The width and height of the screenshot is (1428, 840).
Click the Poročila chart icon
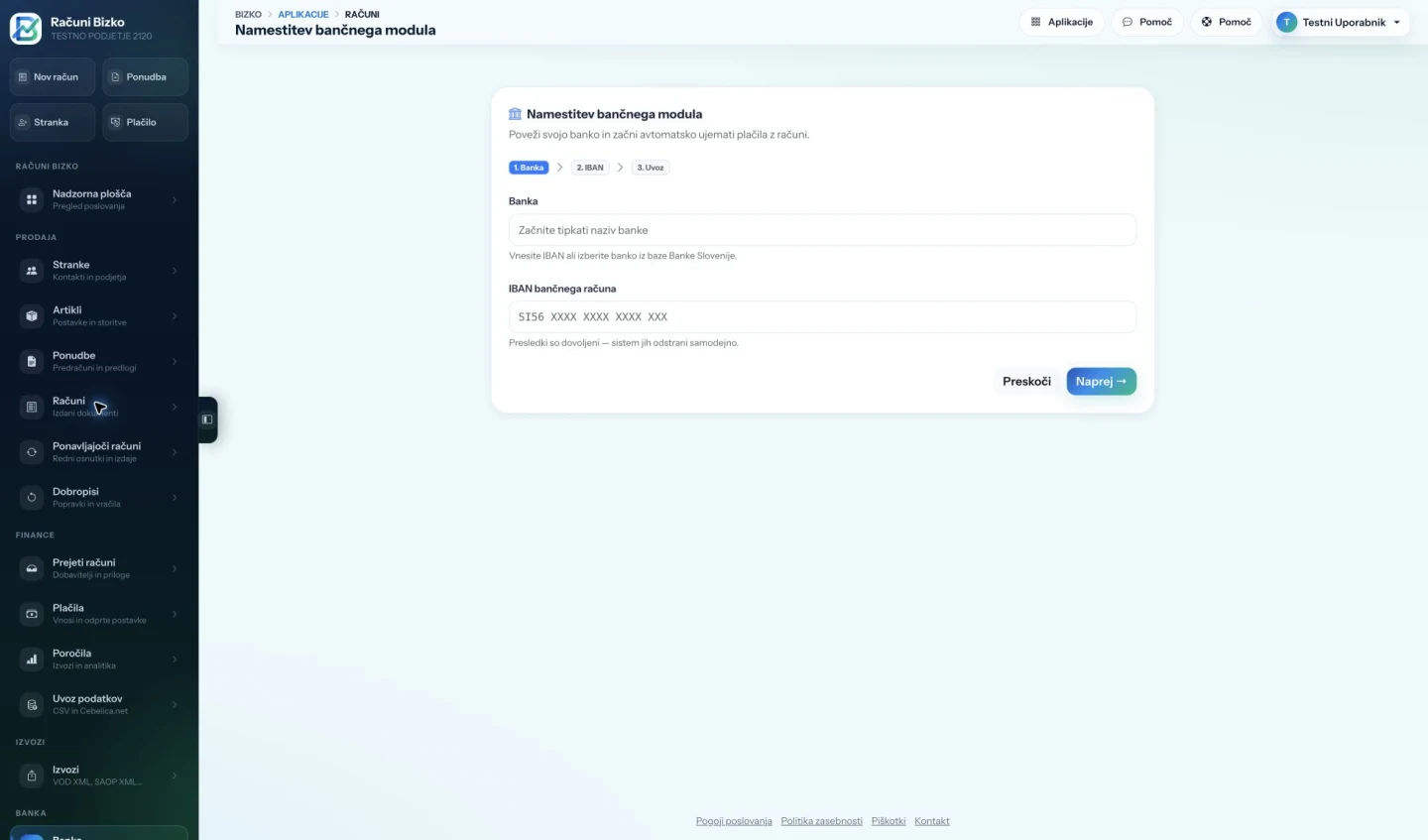pyautogui.click(x=32, y=660)
